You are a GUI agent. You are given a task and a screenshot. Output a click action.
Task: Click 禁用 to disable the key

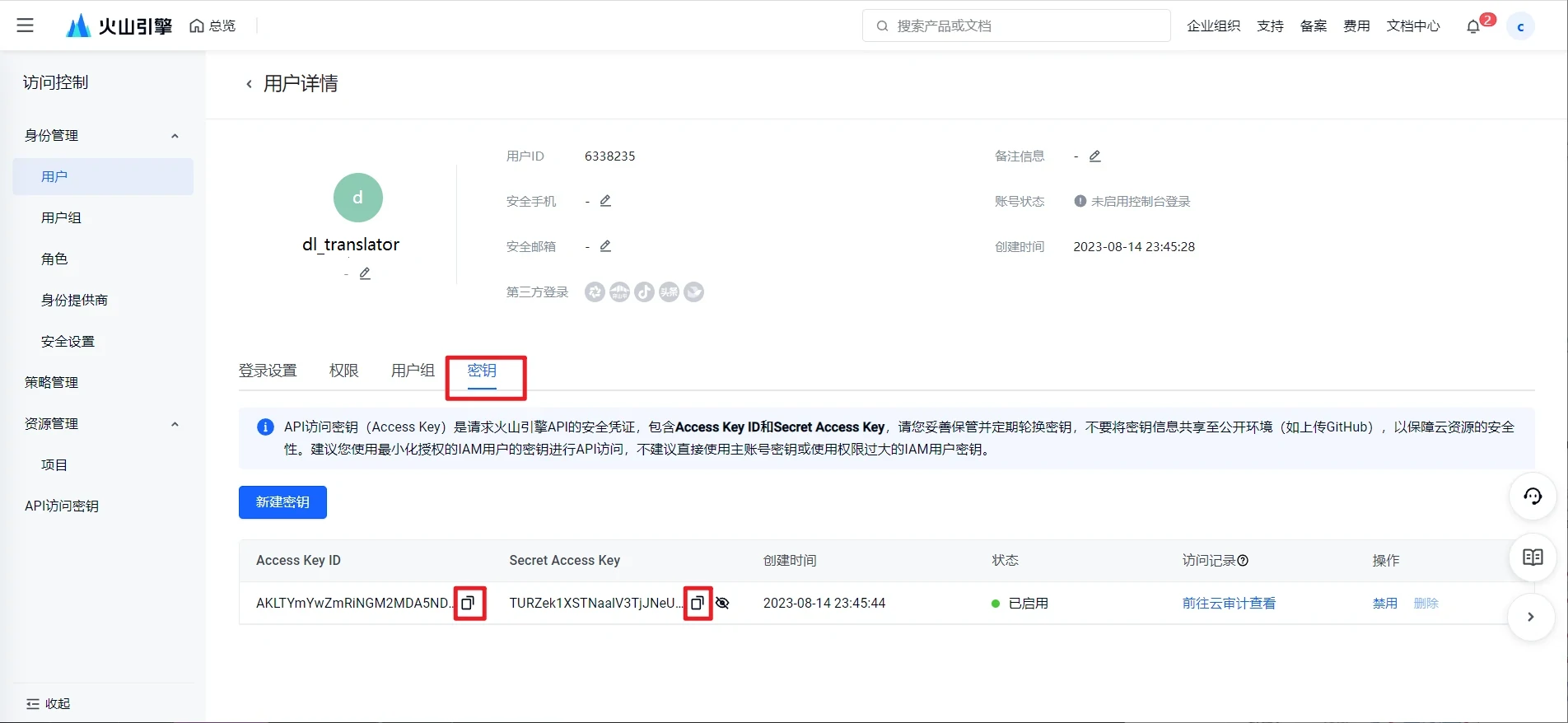pos(1384,603)
